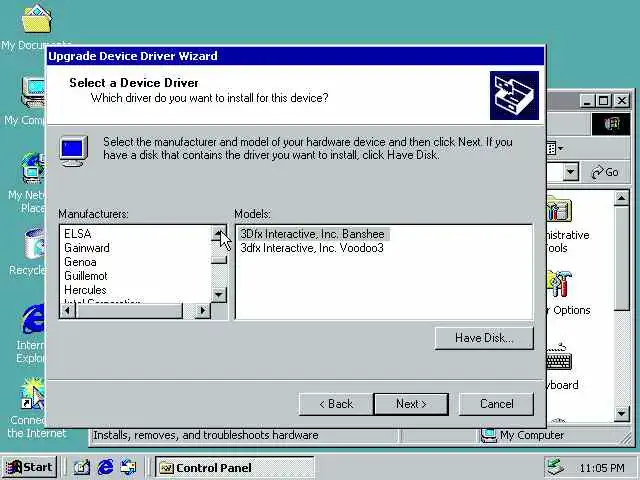The image size is (640, 480).
Task: Click Control Panel vertical scrollbar thumb
Action: (622, 259)
